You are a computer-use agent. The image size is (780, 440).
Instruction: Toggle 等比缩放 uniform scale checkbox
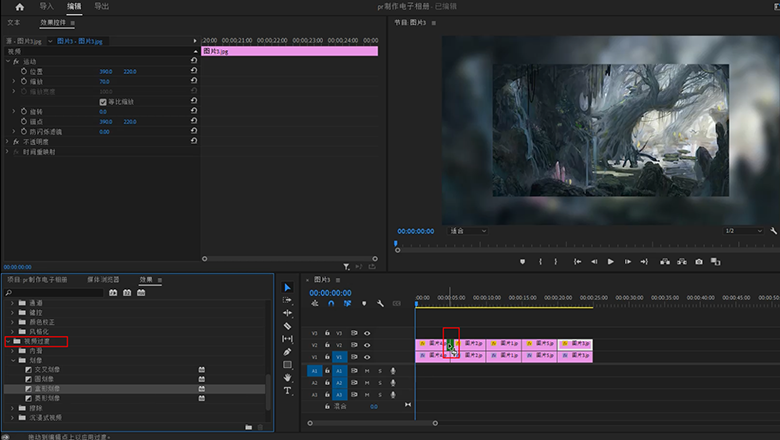pyautogui.click(x=103, y=102)
